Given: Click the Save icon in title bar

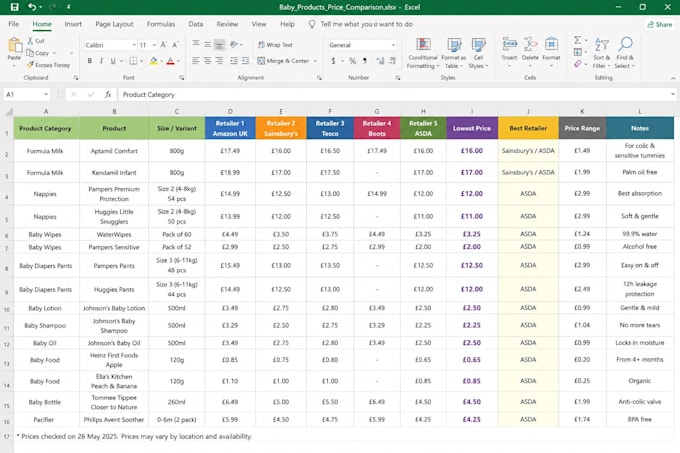Looking at the screenshot, I should [14, 7].
